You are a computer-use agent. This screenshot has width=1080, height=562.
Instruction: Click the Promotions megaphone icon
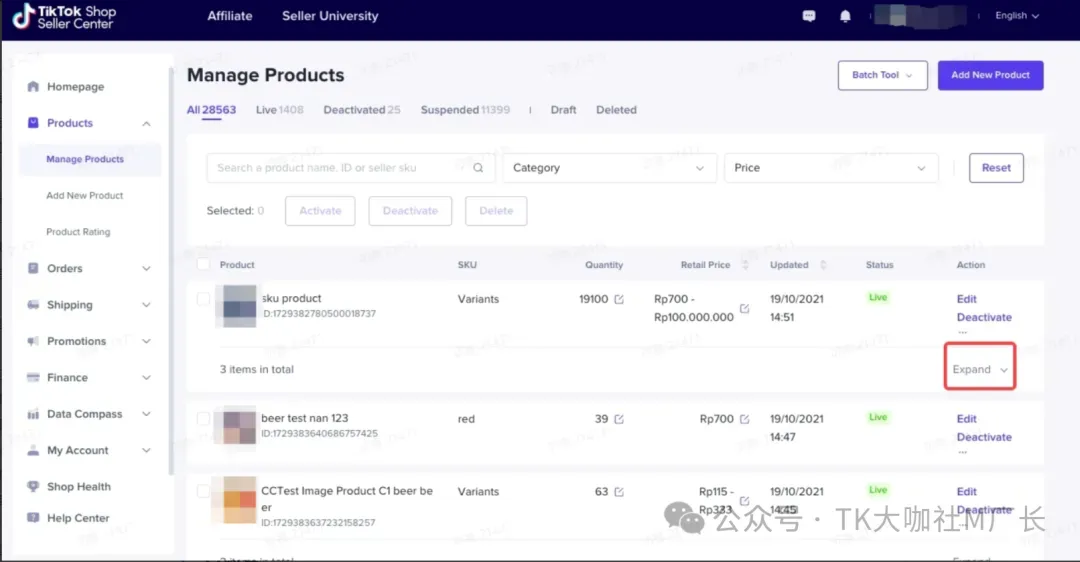pyautogui.click(x=33, y=341)
